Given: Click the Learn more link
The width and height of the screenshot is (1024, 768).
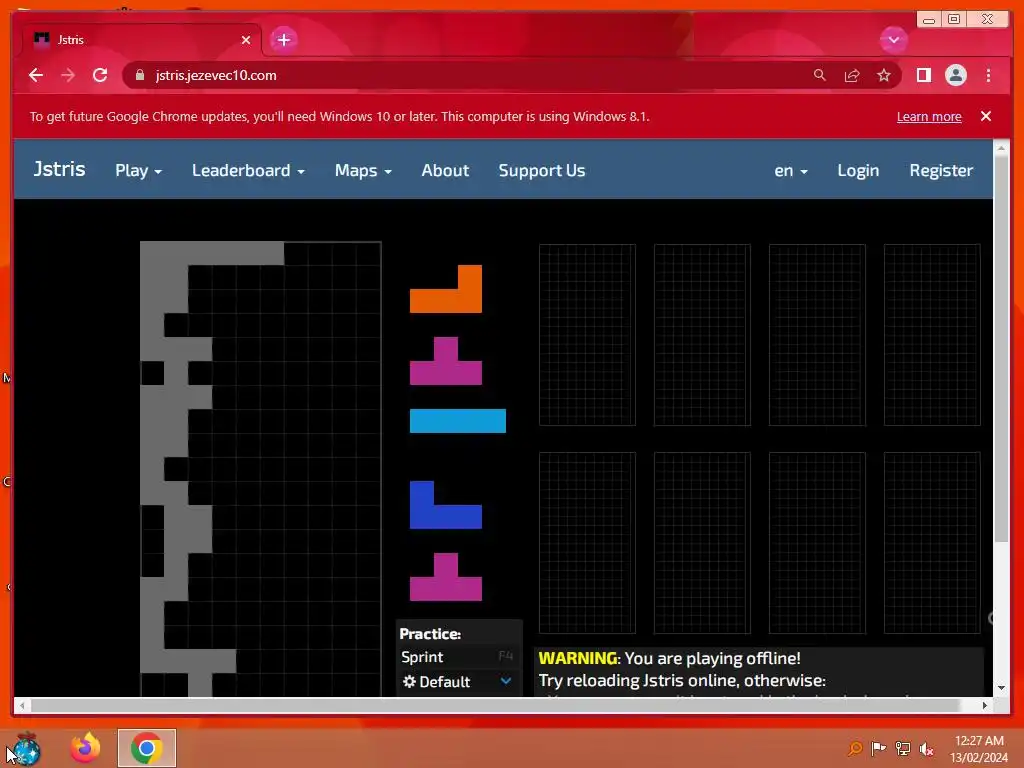Looking at the screenshot, I should (929, 117).
